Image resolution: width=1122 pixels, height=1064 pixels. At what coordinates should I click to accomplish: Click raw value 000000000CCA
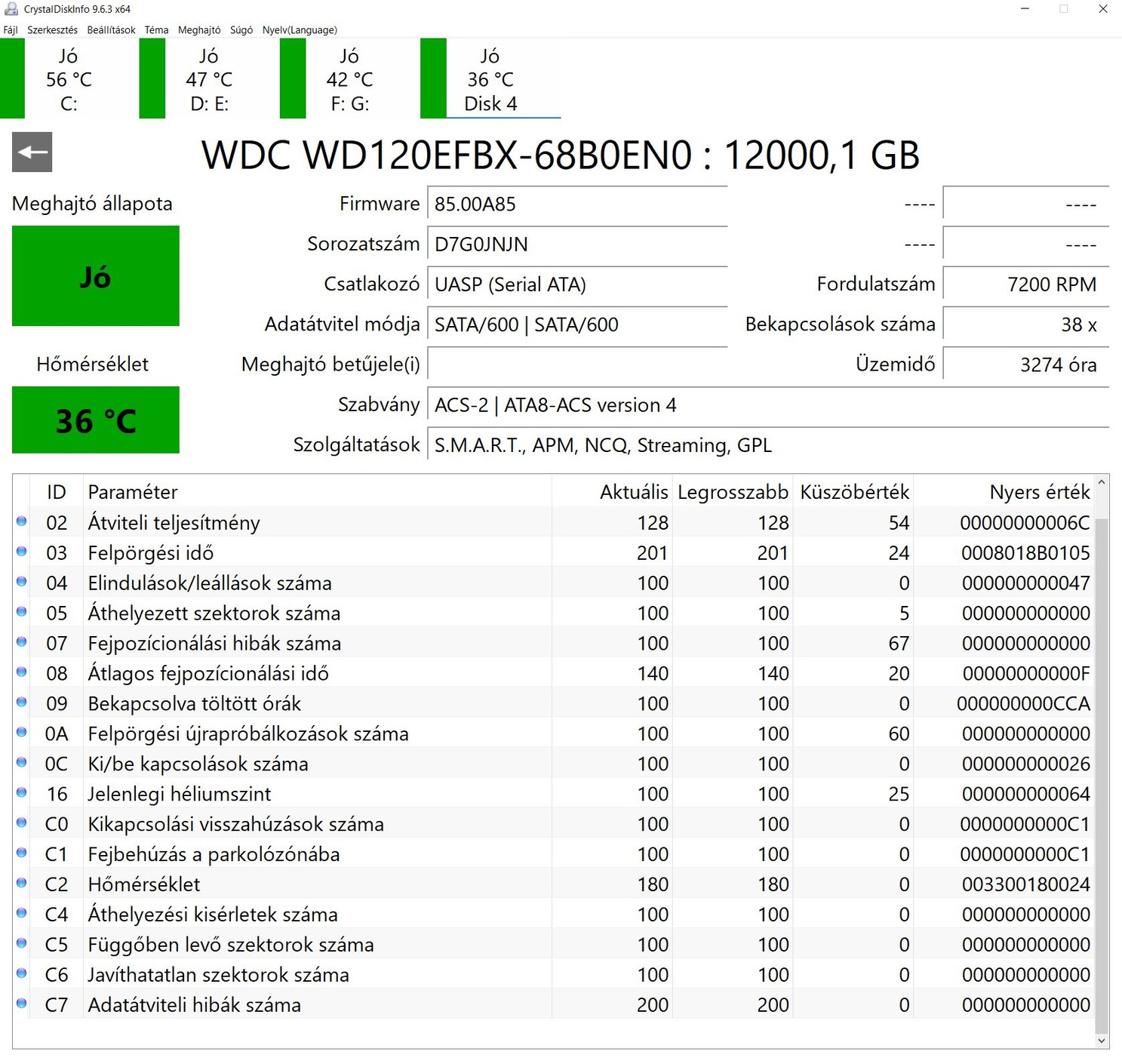click(1024, 704)
